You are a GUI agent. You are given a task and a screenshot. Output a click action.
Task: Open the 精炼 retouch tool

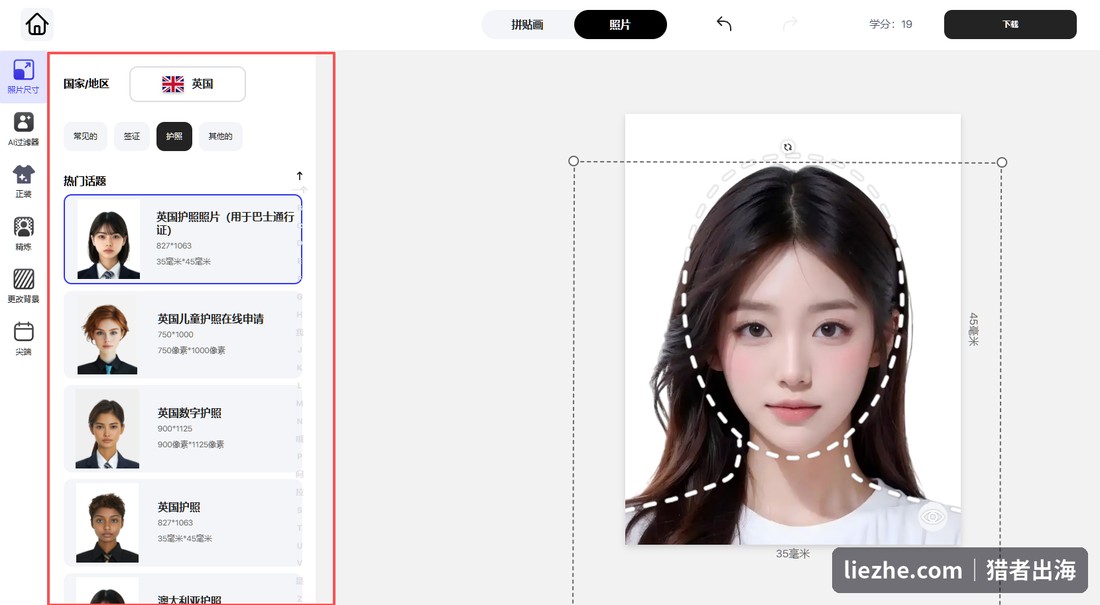pyautogui.click(x=23, y=234)
